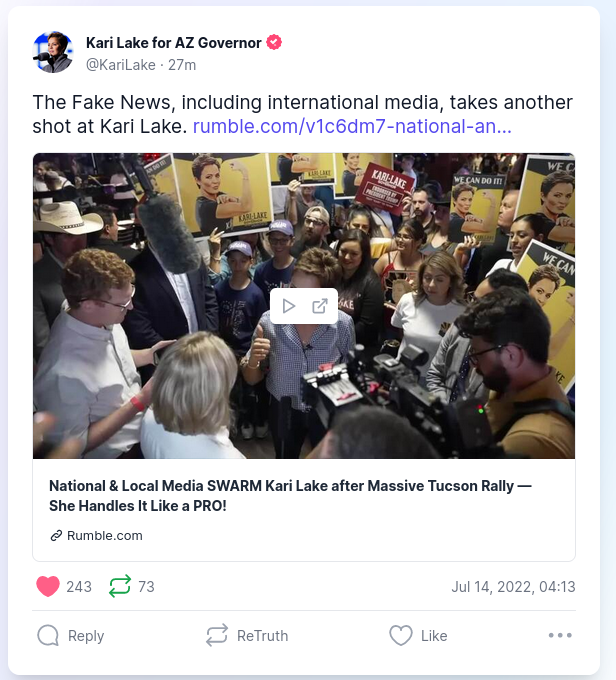Click the 'Kari Lake for AZ Governor' name
Screen dimensions: 616x680
174,43
